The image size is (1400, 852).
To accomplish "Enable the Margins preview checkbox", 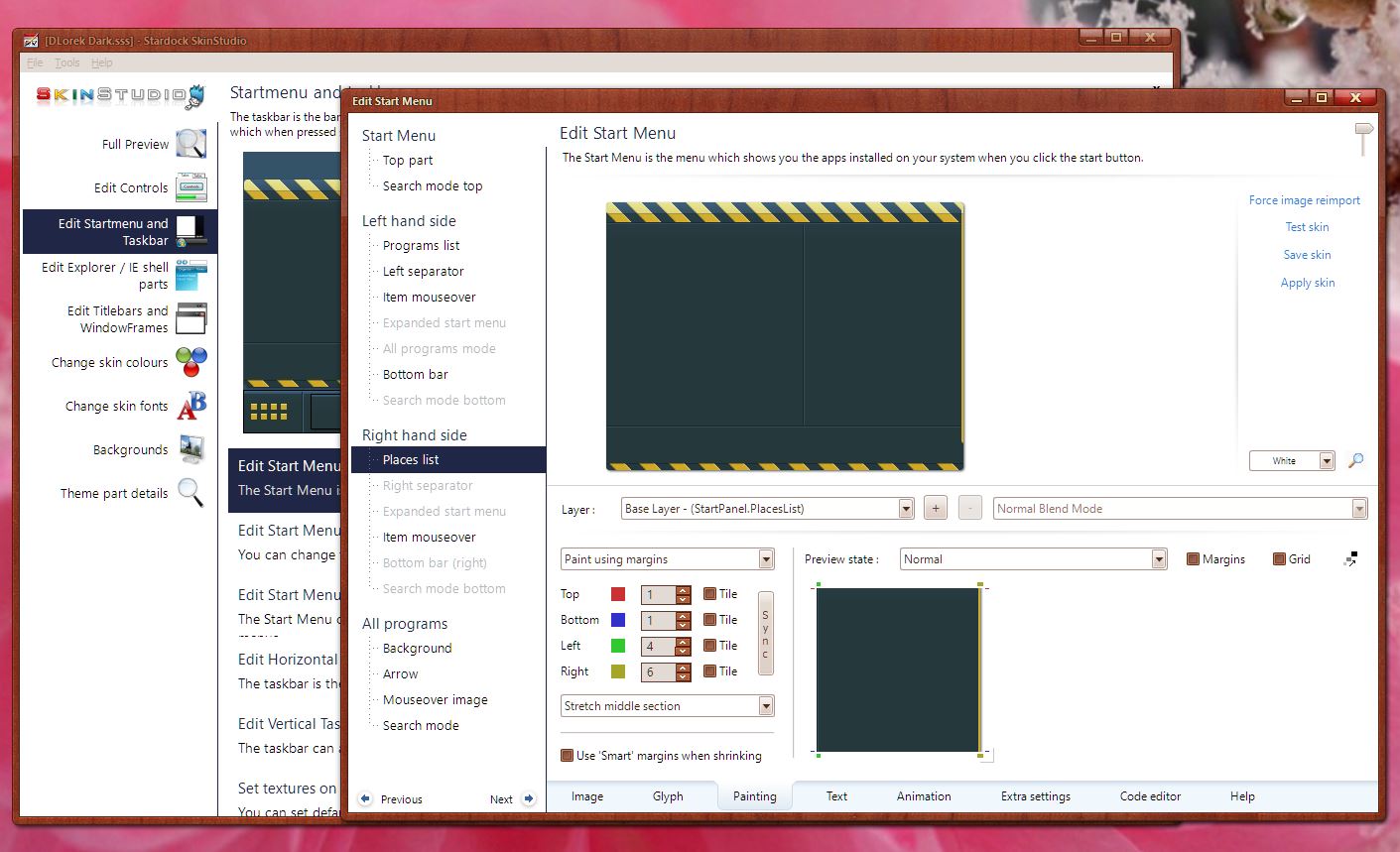I will (x=1193, y=559).
